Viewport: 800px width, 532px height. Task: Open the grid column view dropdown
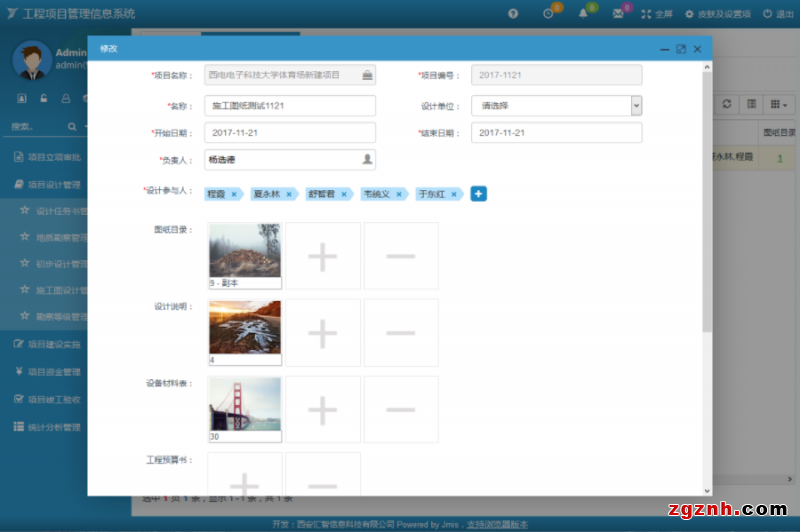pos(777,104)
